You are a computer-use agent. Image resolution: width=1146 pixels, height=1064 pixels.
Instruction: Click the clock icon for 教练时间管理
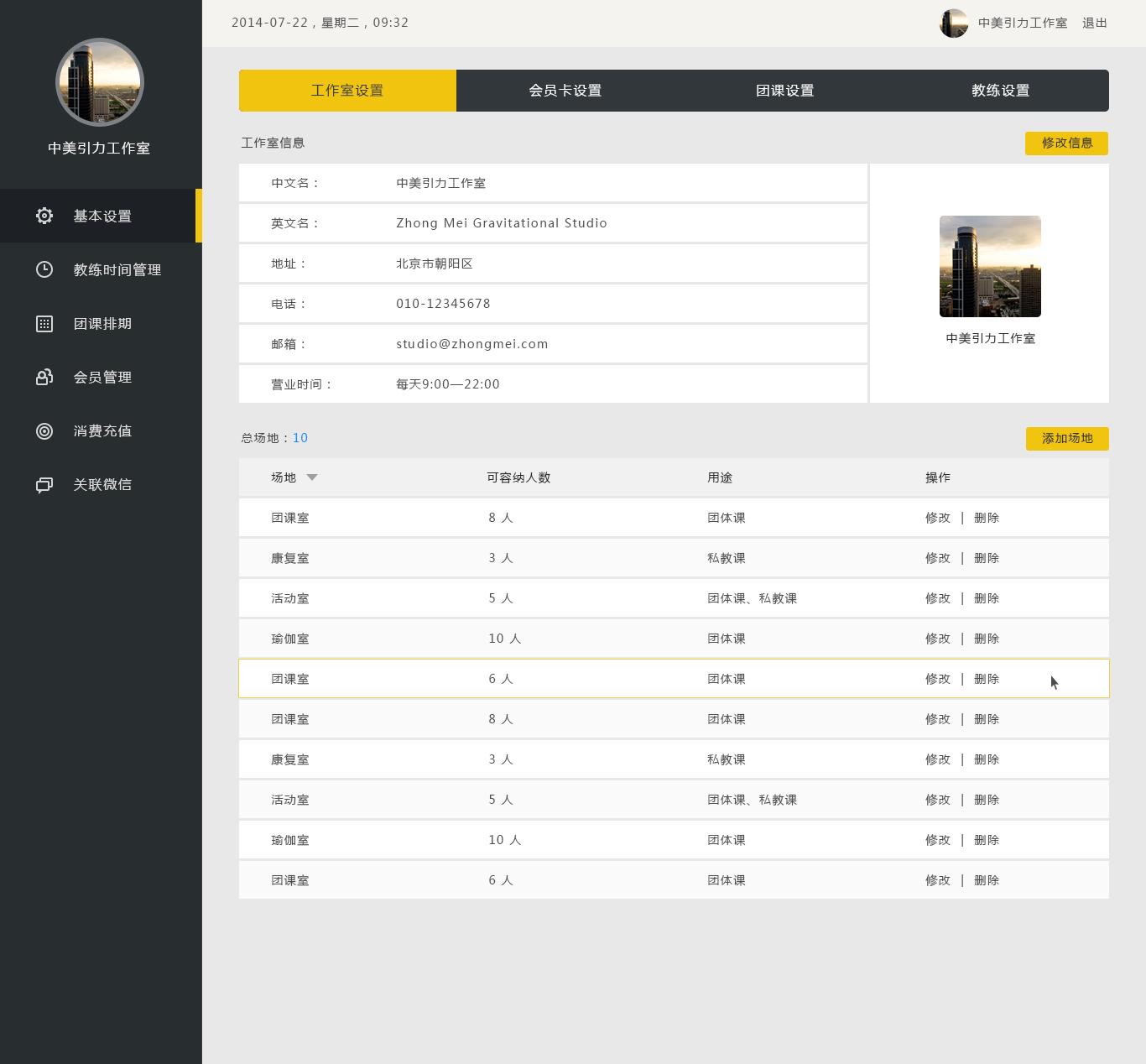[44, 269]
